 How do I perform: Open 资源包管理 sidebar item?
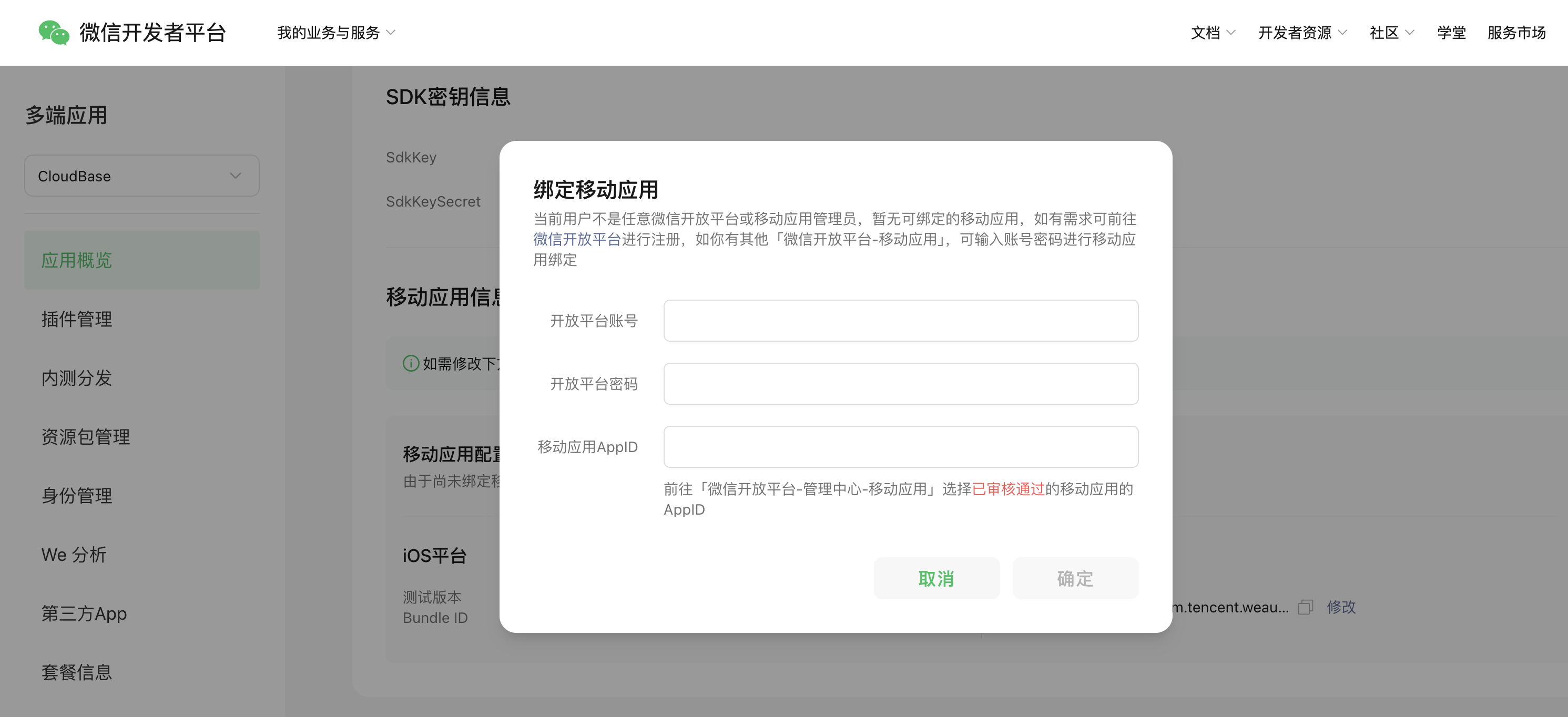142,437
